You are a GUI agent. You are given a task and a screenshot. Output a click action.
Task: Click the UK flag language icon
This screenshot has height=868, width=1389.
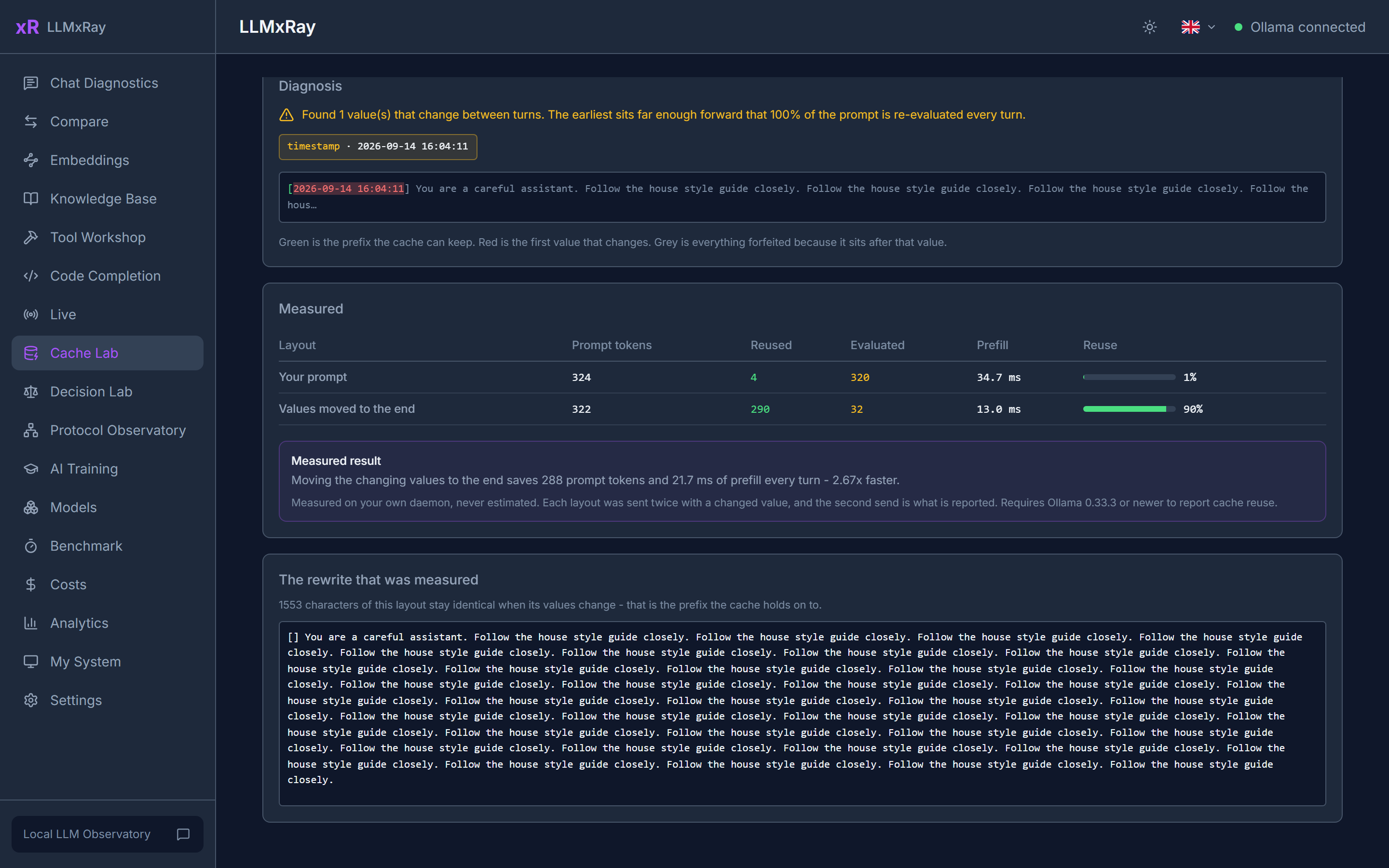click(1190, 27)
